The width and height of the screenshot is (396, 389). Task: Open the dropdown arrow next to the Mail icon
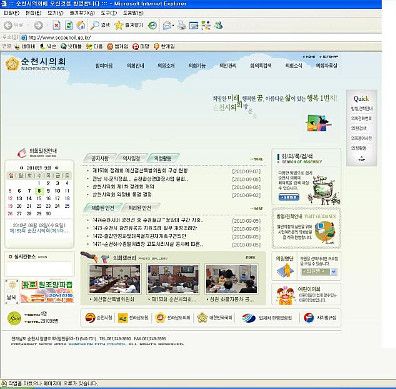coord(173,25)
